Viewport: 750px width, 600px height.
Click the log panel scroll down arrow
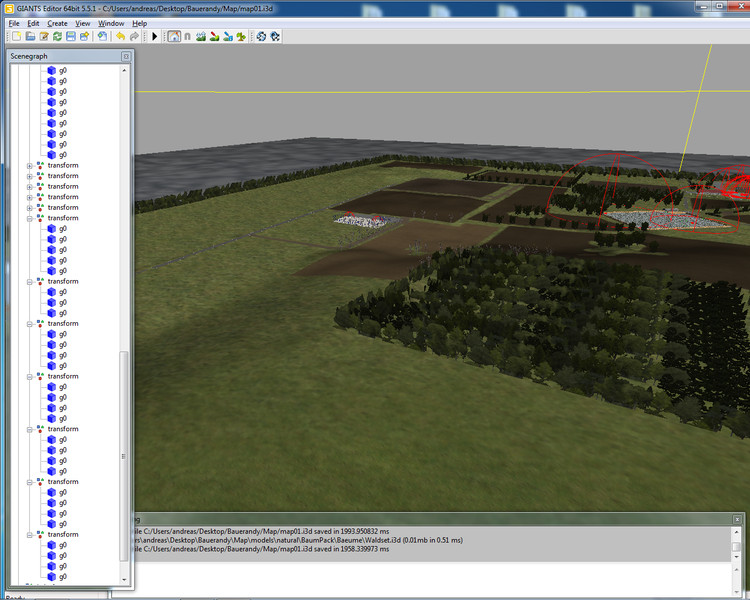pyautogui.click(x=737, y=557)
